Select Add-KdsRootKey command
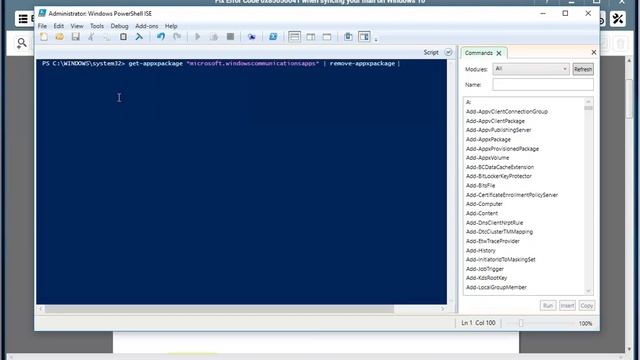 click(x=486, y=278)
